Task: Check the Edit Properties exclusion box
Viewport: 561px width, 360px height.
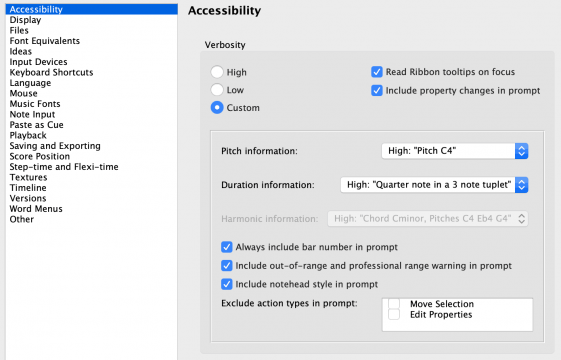Action: (394, 315)
